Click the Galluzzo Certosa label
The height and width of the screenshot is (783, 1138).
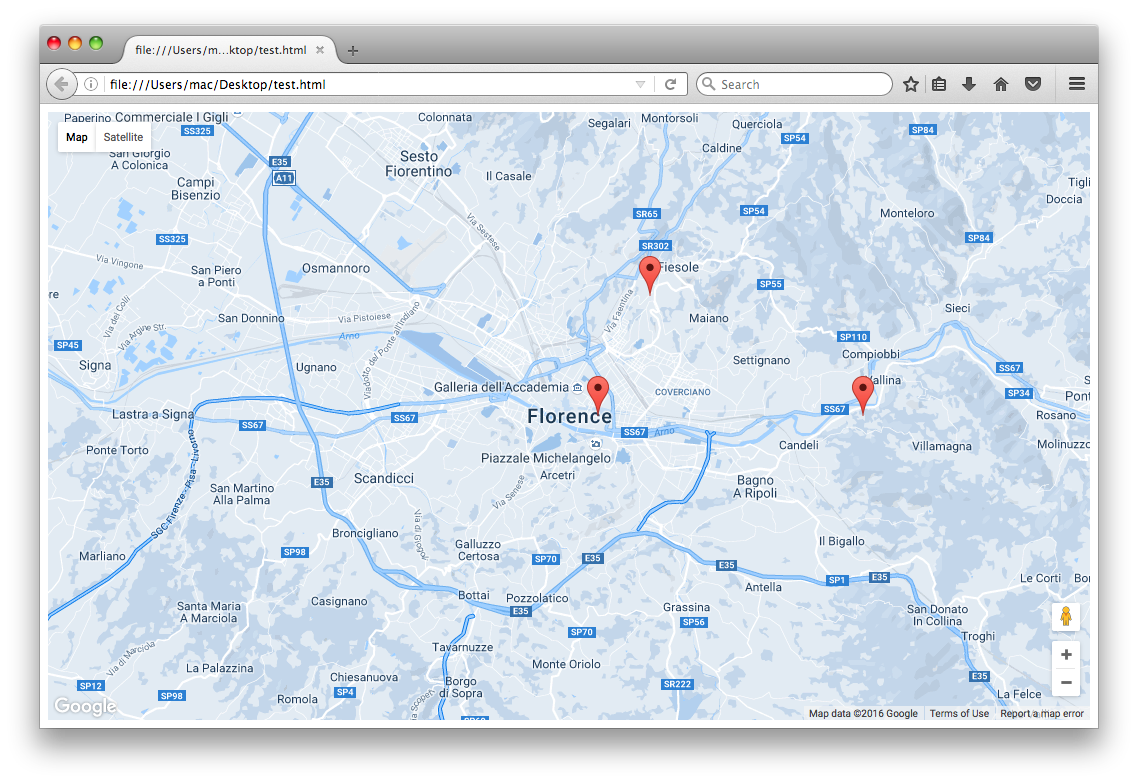(x=478, y=550)
